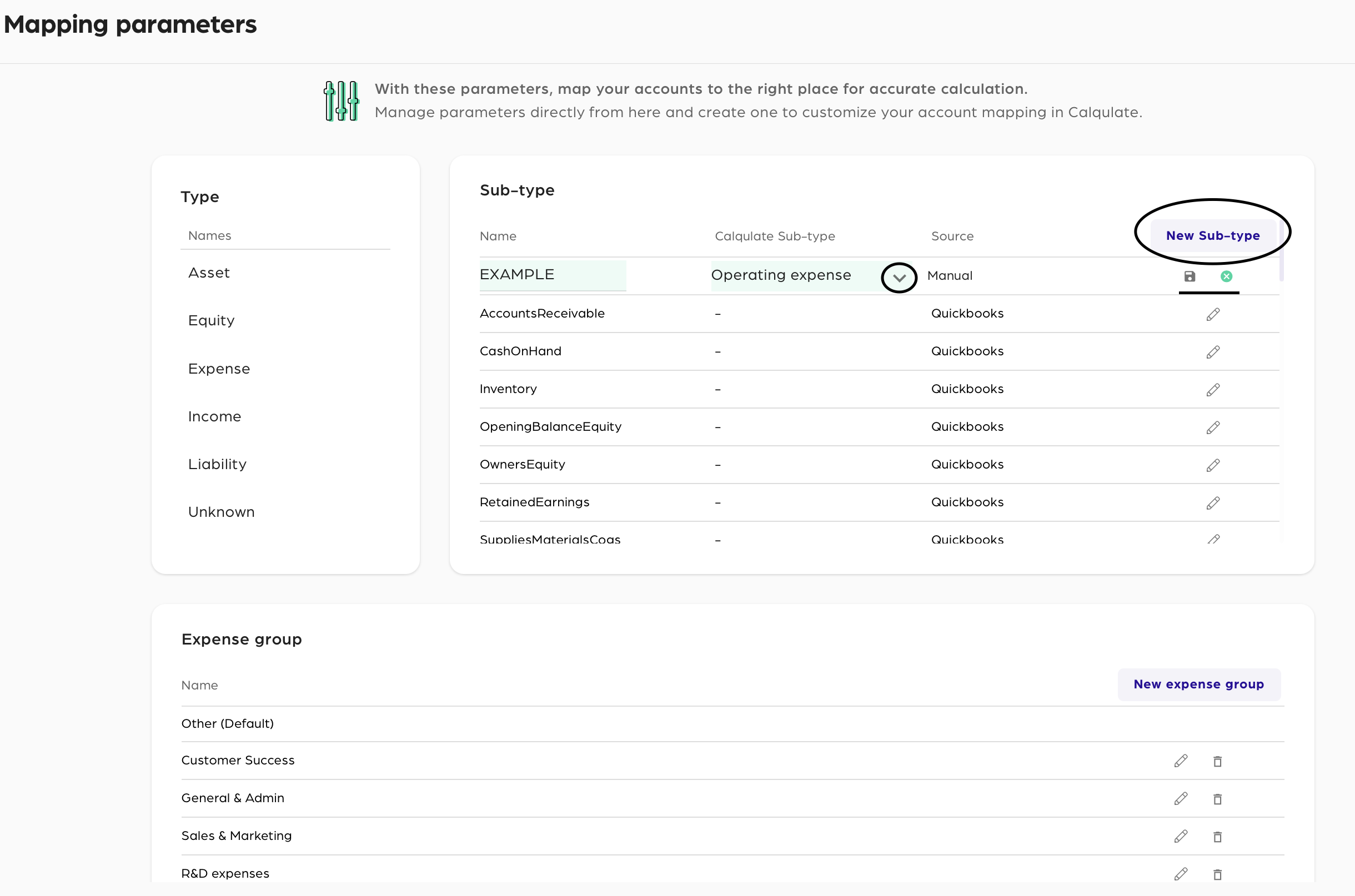The width and height of the screenshot is (1355, 896).
Task: Edit the AccountsReceivable sub-type pencil icon
Action: [x=1213, y=314]
